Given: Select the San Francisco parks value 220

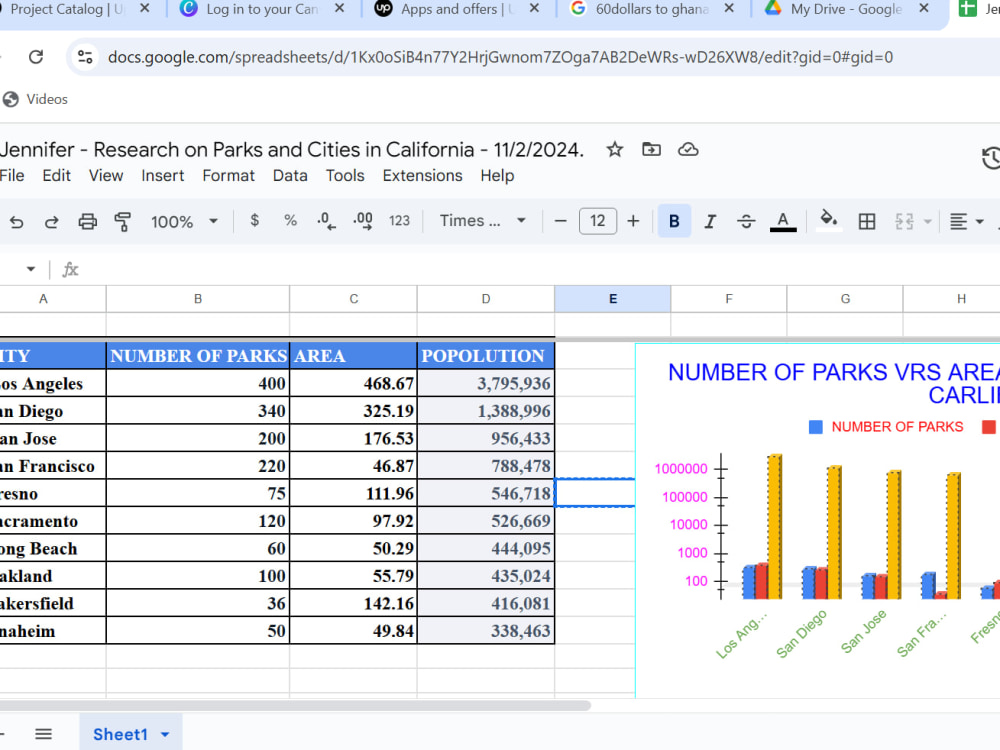Looking at the screenshot, I should point(198,466).
